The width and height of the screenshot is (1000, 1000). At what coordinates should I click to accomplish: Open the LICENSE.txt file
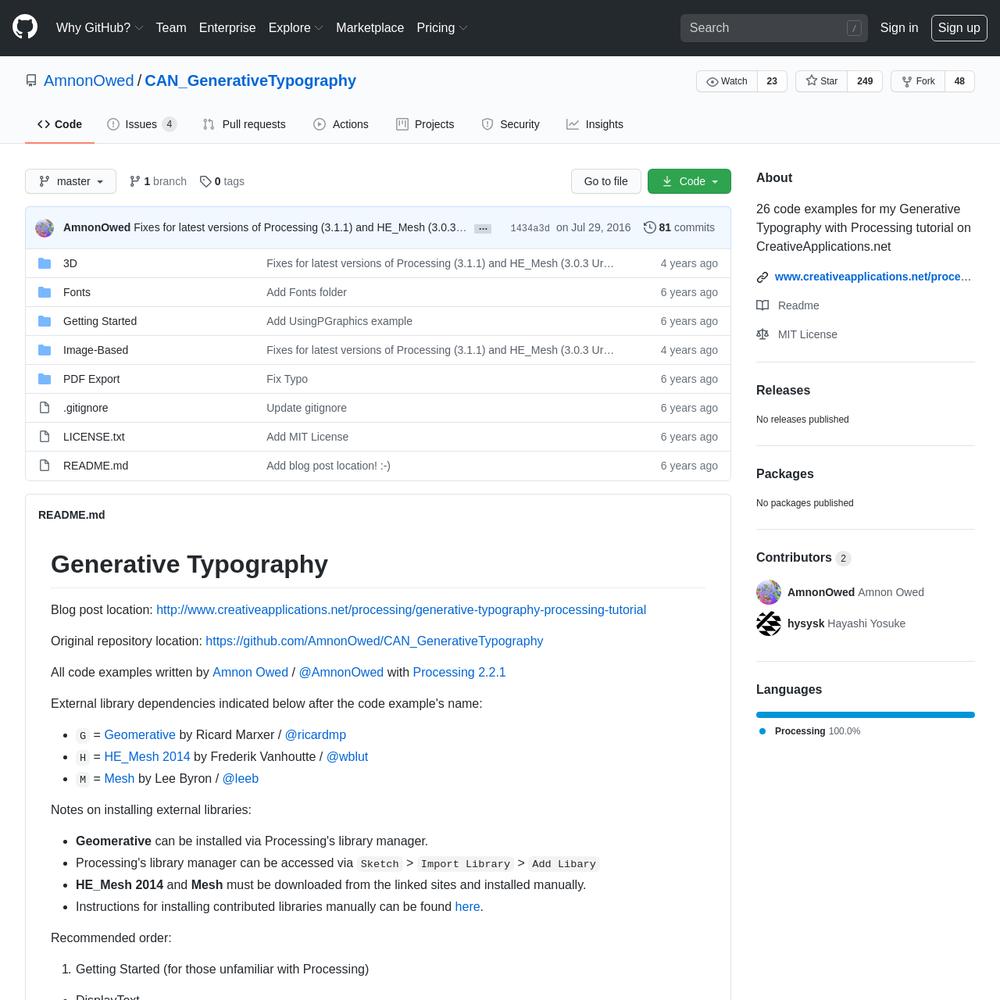click(x=94, y=437)
